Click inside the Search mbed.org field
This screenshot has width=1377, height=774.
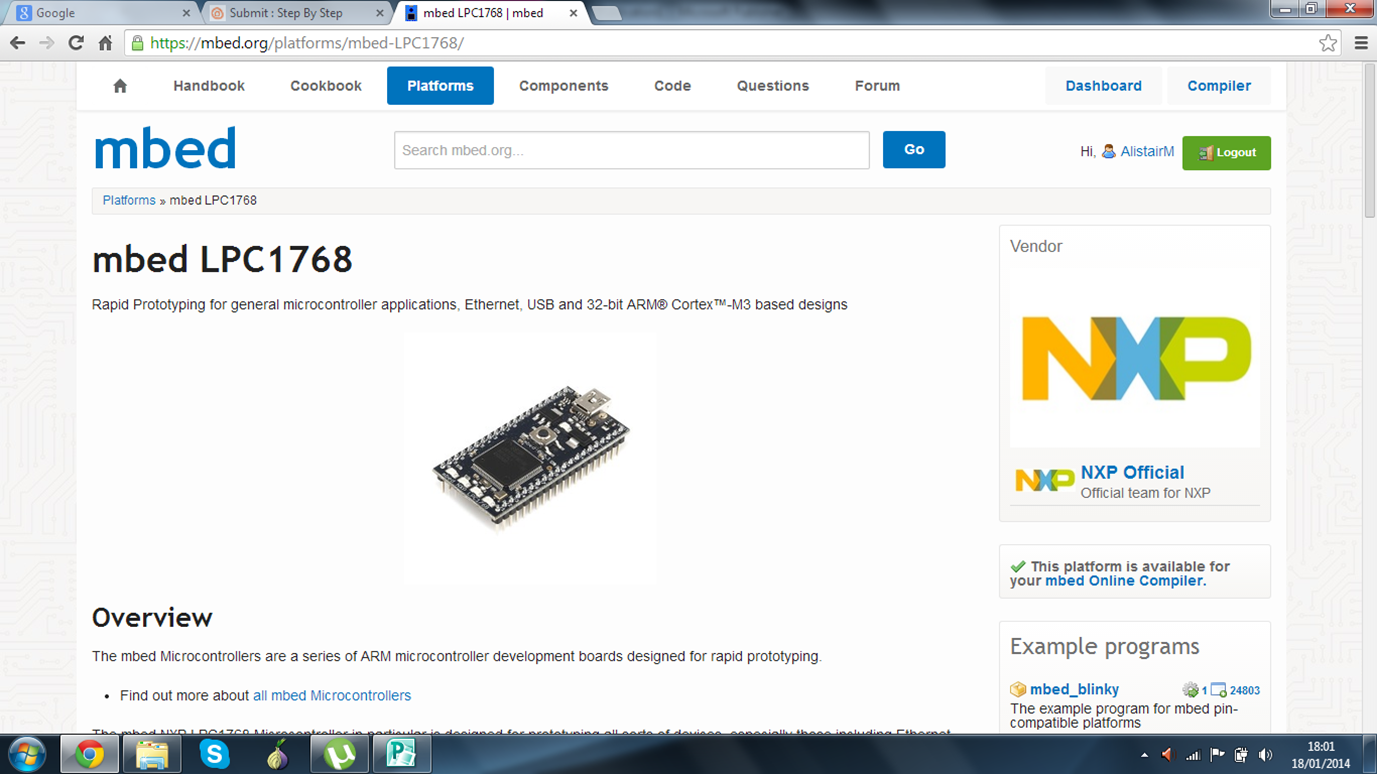coord(631,150)
